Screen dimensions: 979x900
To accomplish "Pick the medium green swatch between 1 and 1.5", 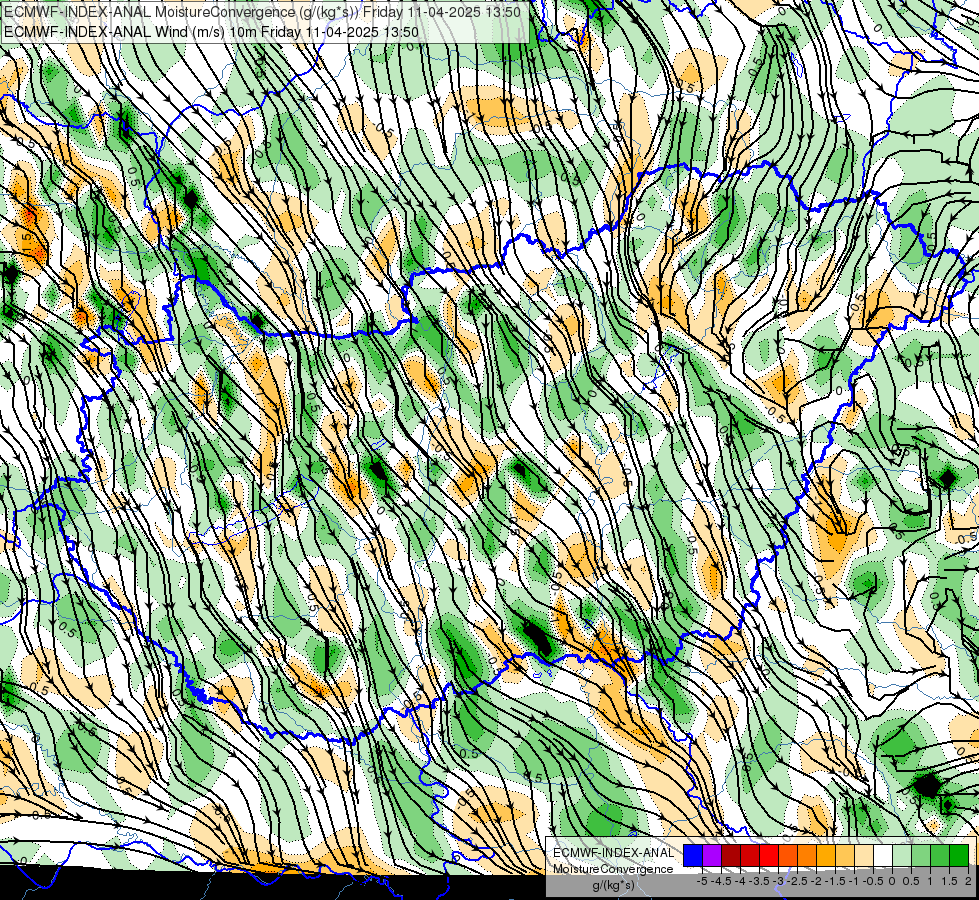I will pyautogui.click(x=940, y=856).
